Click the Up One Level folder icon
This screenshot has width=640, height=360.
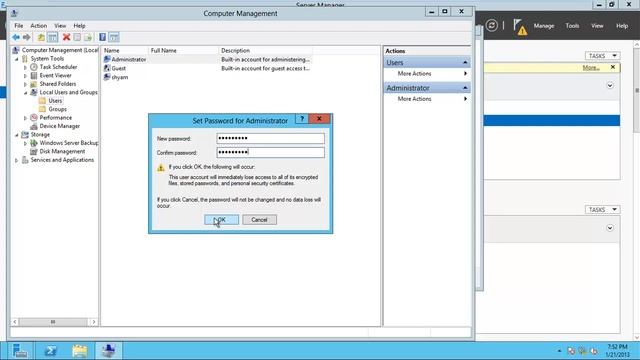pos(41,38)
